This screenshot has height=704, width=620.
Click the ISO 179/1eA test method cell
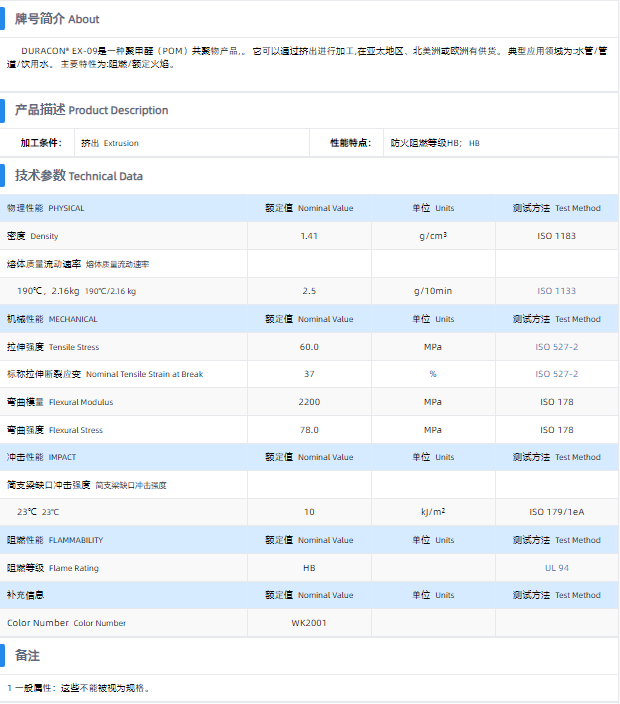coord(556,512)
